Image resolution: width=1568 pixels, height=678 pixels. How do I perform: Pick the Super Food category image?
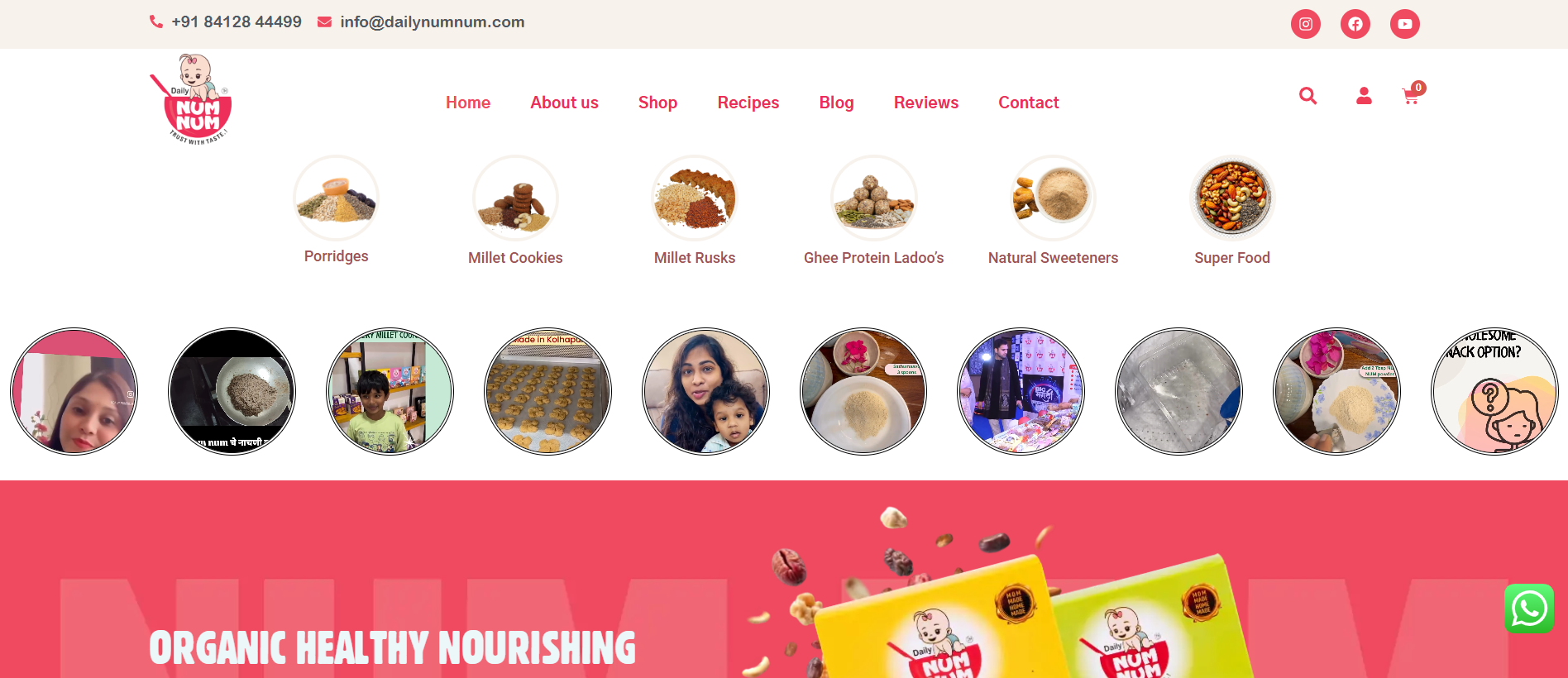(1232, 198)
